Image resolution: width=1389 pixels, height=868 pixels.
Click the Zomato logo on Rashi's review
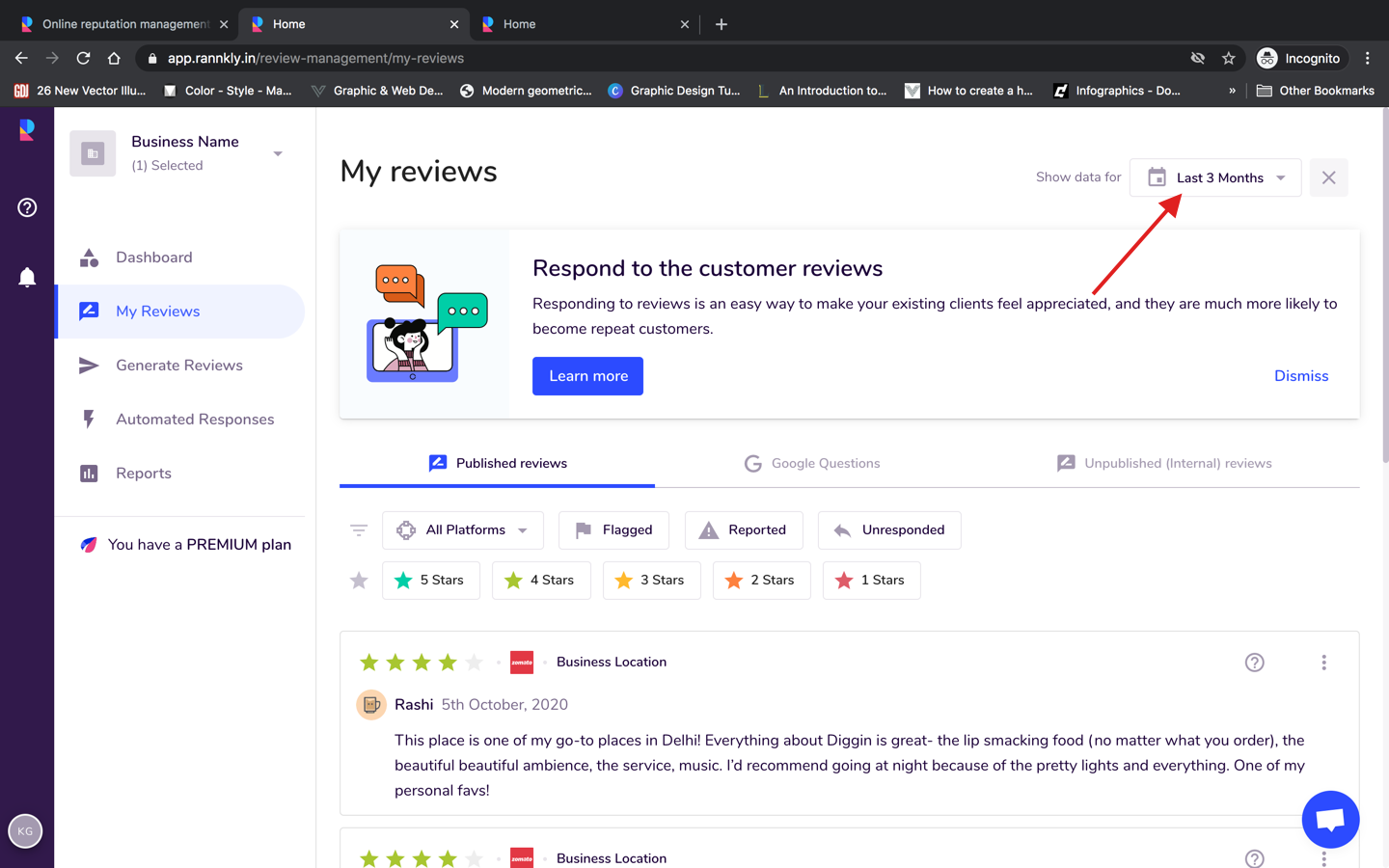[522, 663]
